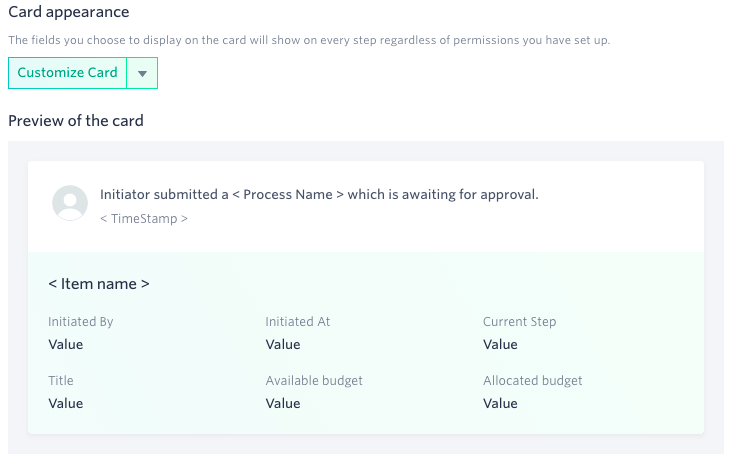The width and height of the screenshot is (737, 456).
Task: Click the value under Initiated By
Action: point(65,345)
